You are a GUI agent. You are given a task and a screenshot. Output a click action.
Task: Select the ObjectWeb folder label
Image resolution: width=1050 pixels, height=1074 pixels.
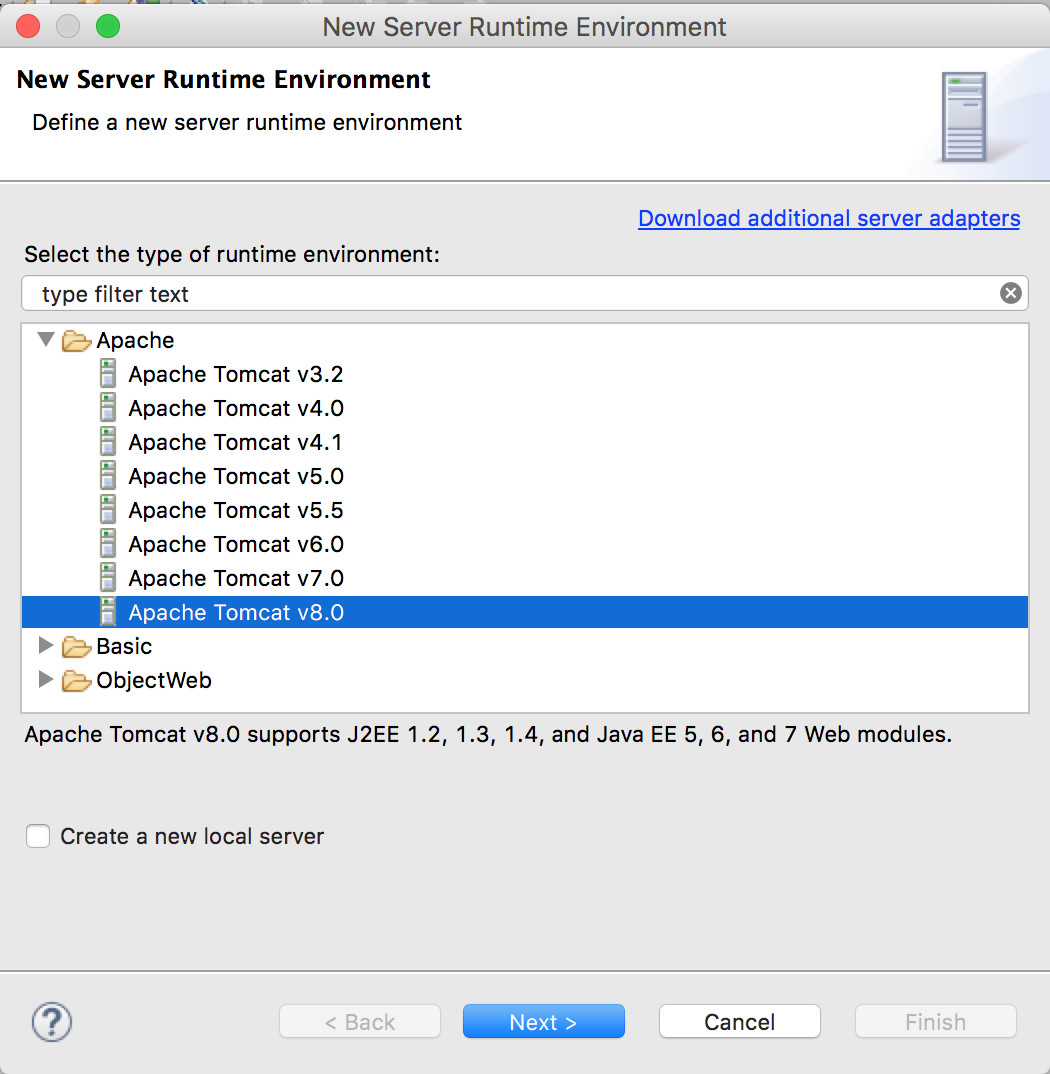pyautogui.click(x=153, y=680)
